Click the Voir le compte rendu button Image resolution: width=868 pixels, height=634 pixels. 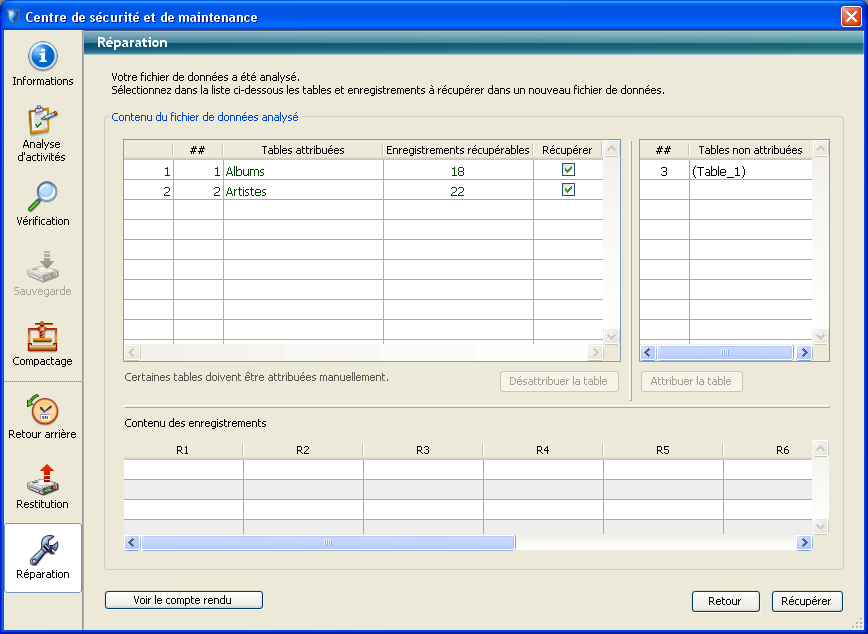(x=184, y=600)
